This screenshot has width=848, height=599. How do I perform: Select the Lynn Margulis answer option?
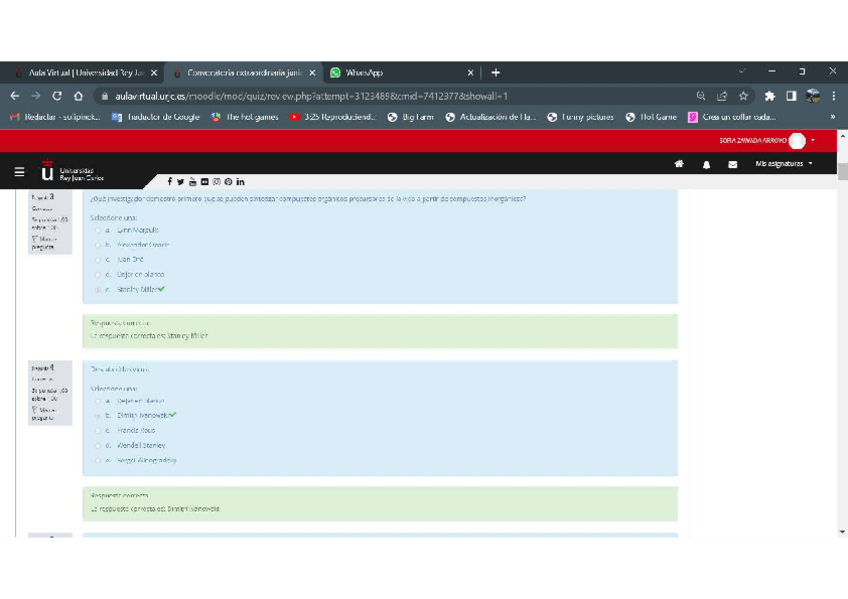tap(98, 230)
